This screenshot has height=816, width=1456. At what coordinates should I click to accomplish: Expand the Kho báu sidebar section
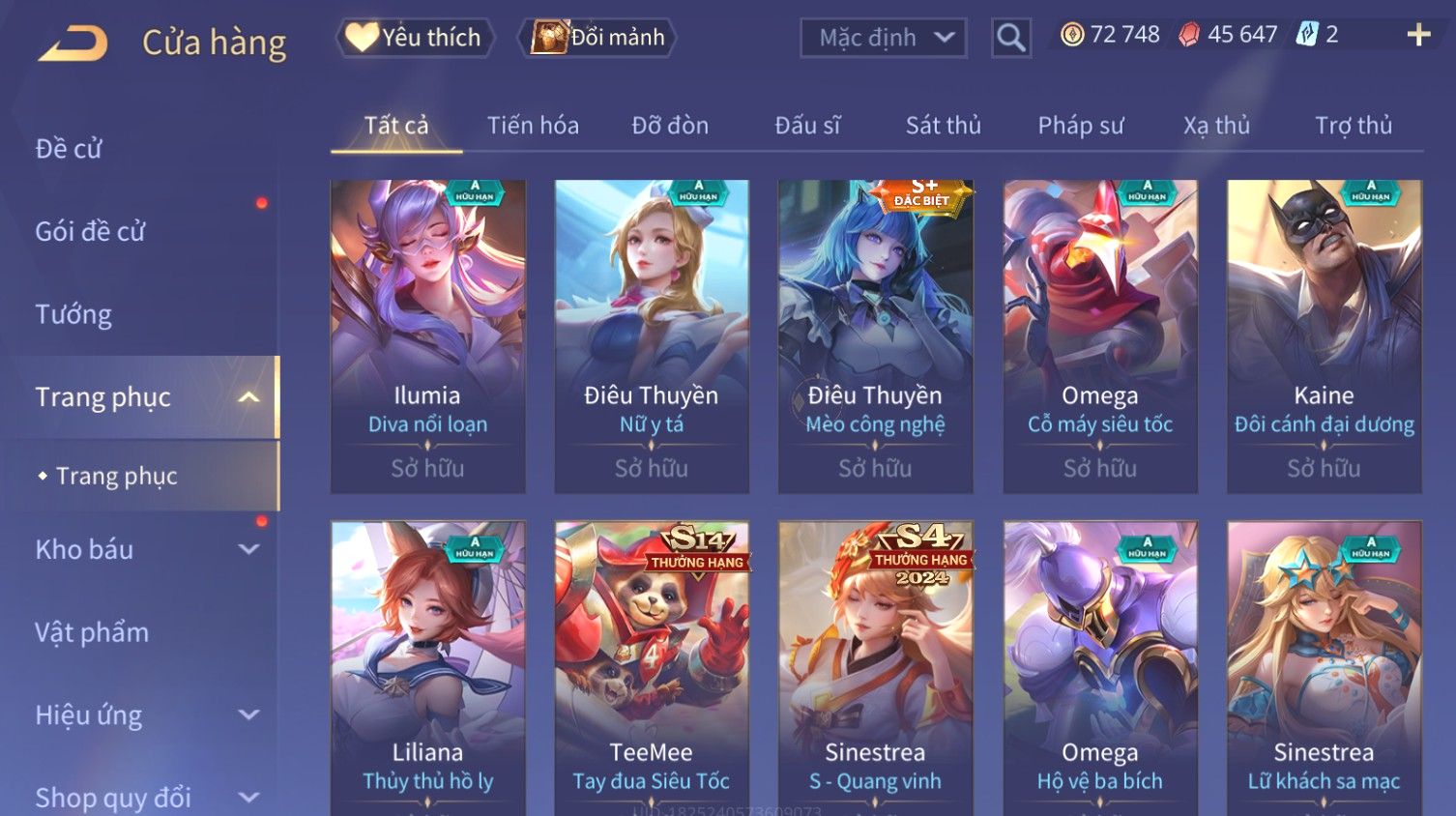click(x=248, y=549)
